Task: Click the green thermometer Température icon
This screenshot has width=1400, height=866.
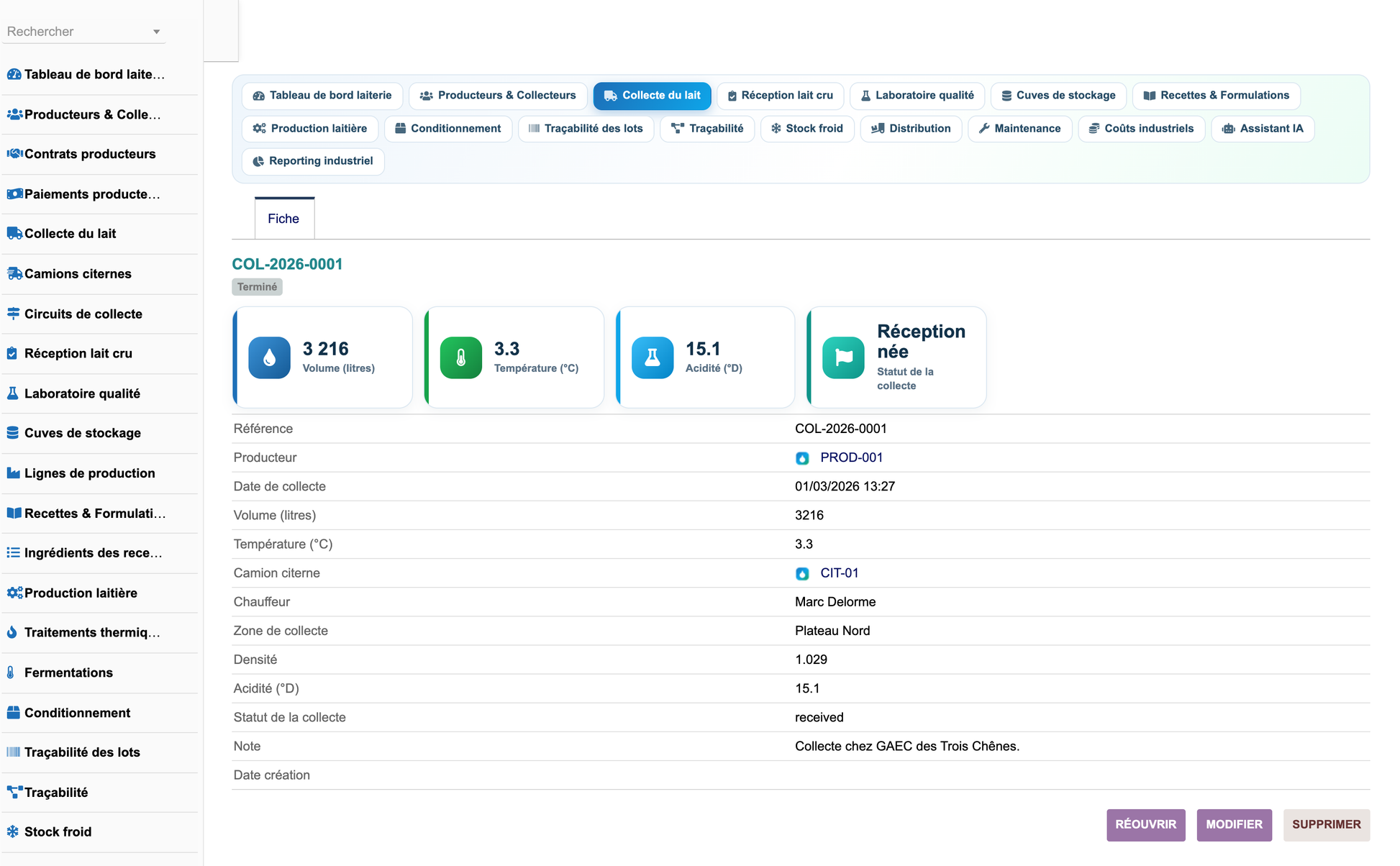Action: (460, 357)
